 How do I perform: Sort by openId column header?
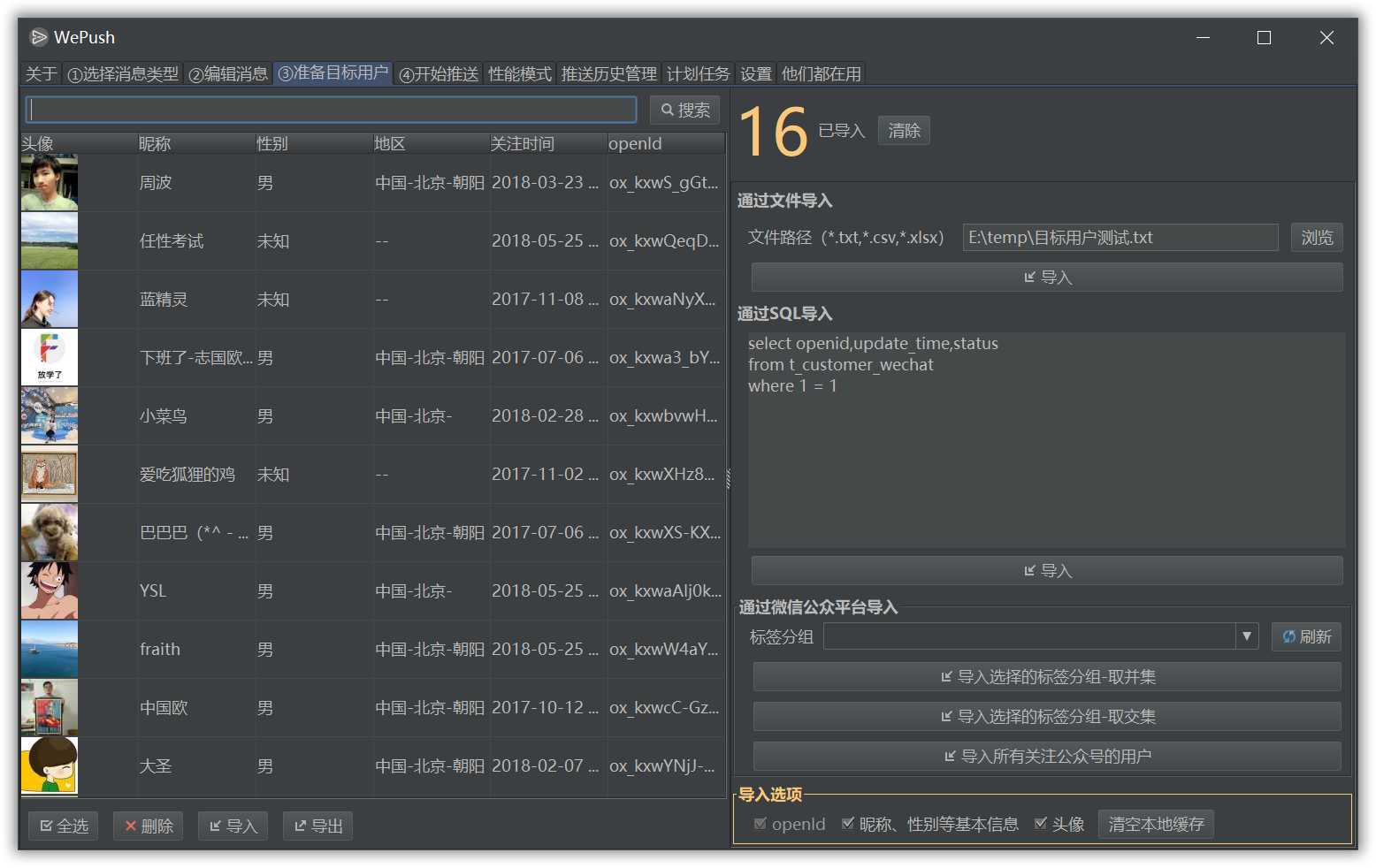[666, 143]
